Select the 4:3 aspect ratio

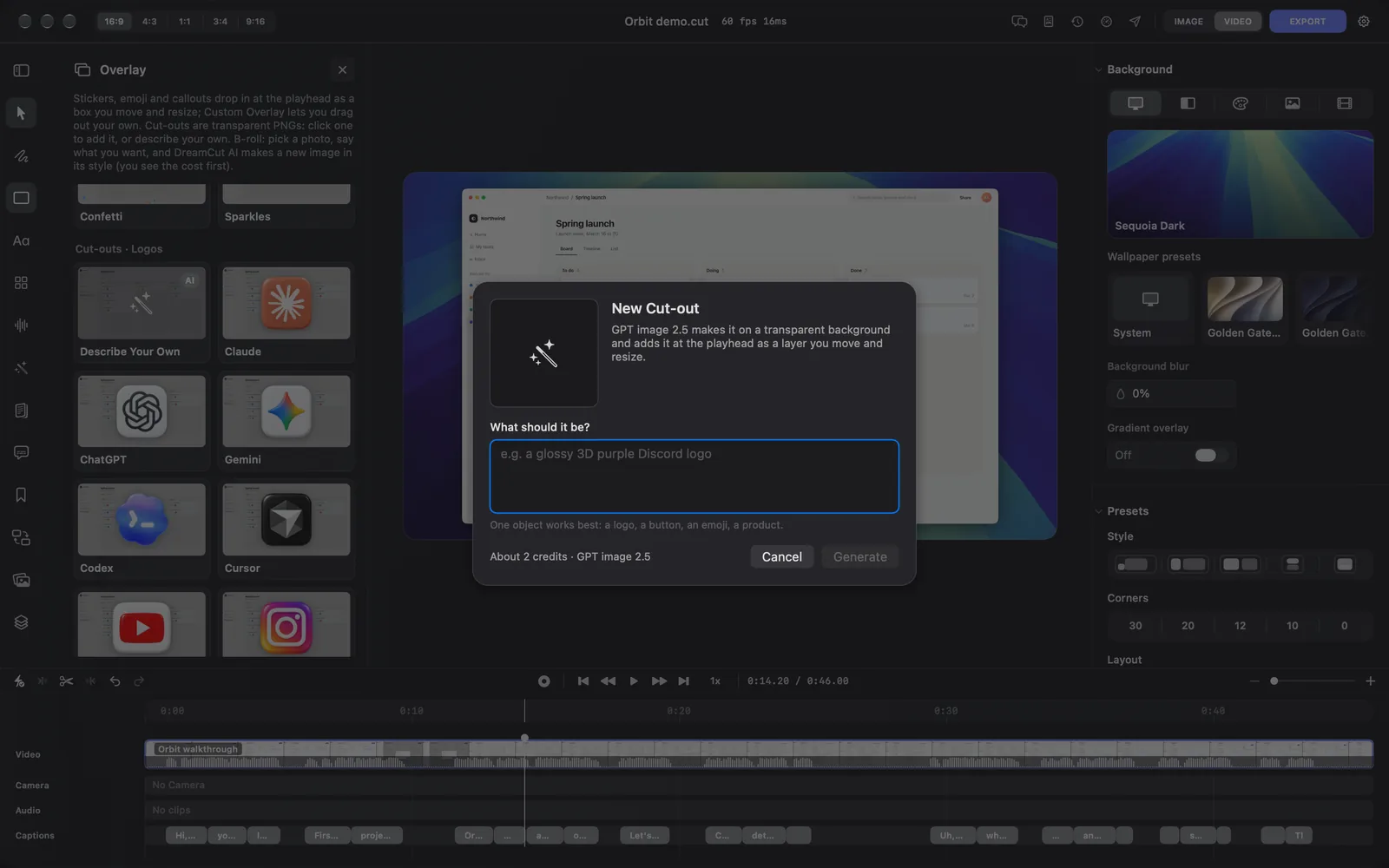(149, 22)
